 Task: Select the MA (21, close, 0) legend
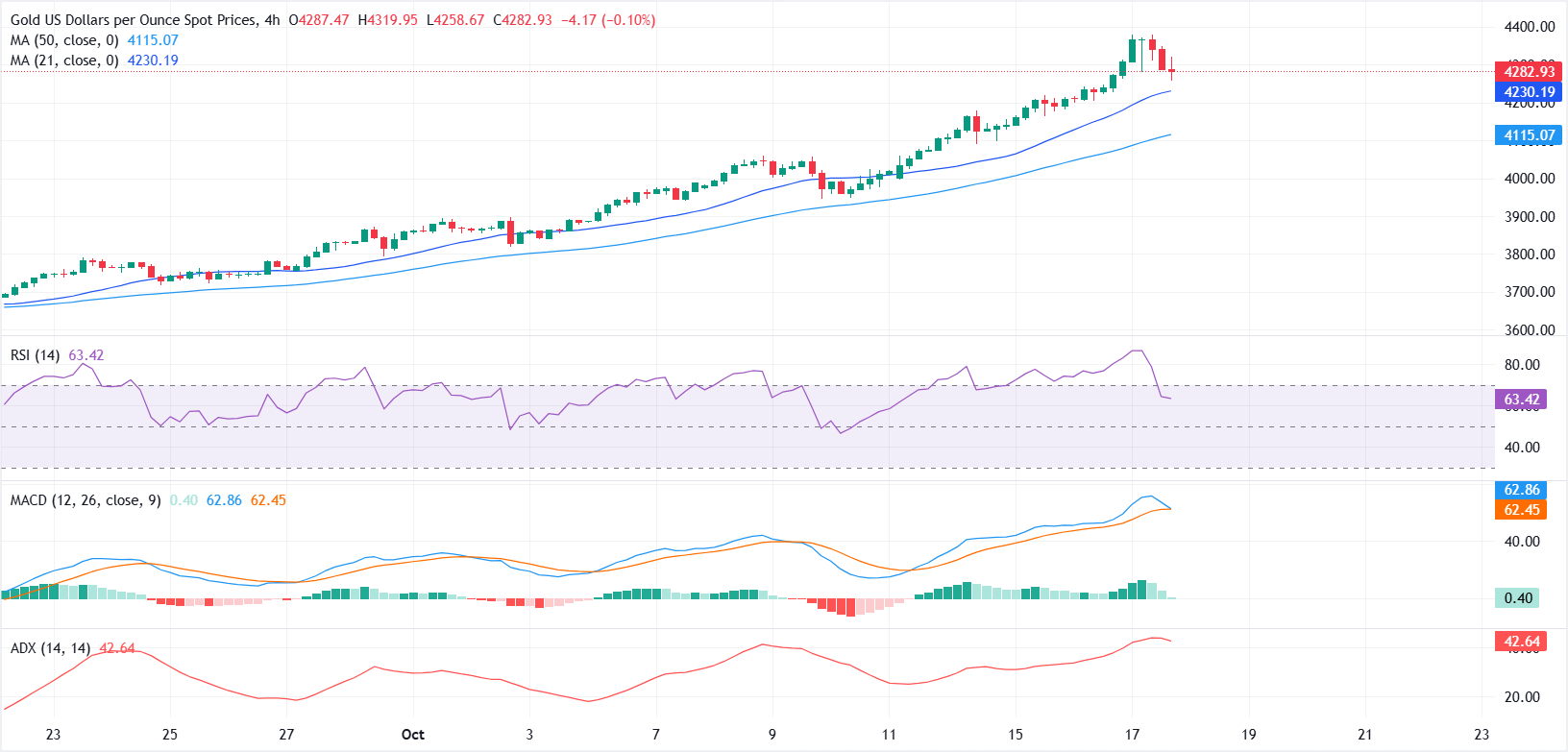64,61
